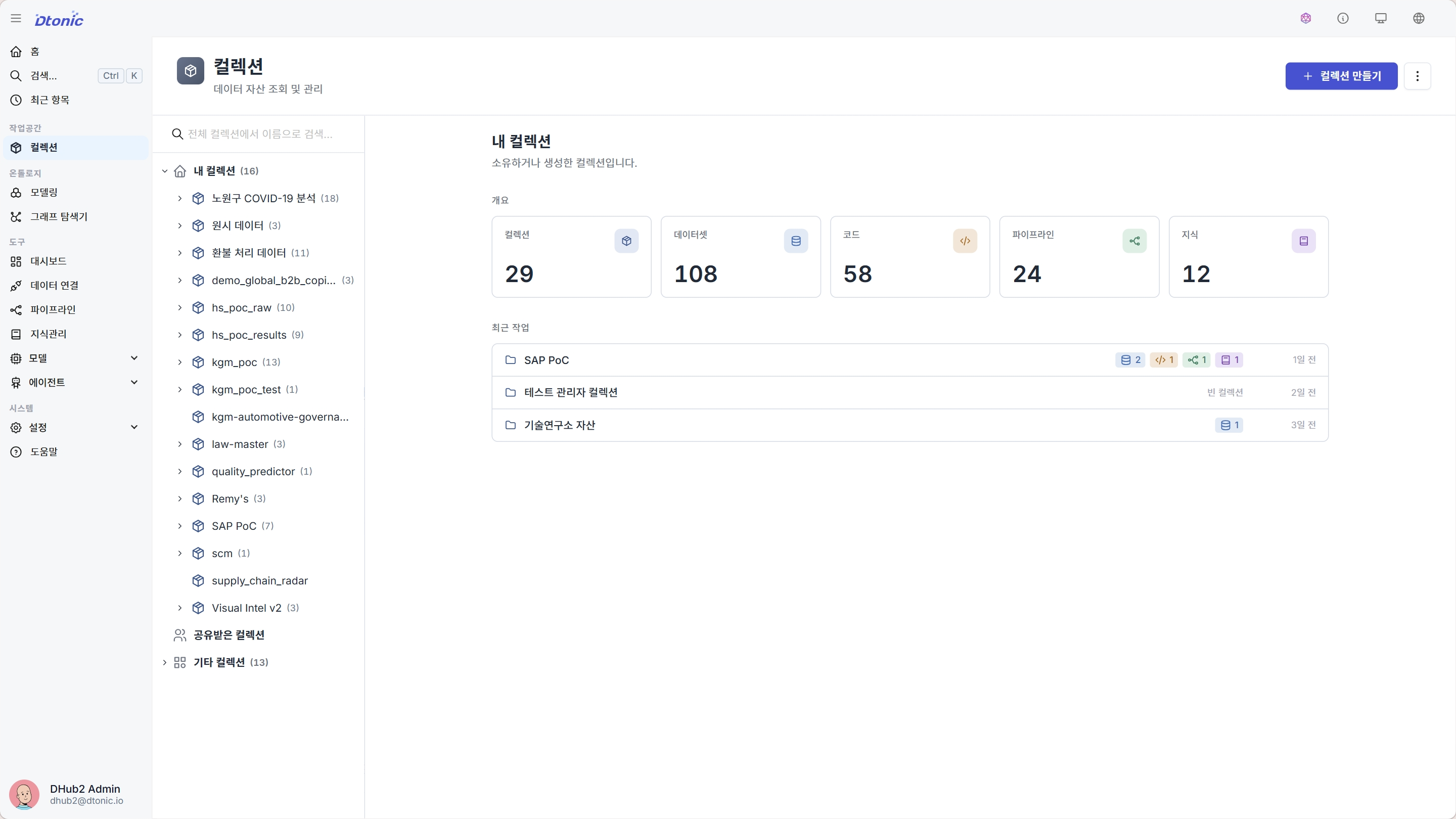Click the dataset count badge on SAP PoC row
This screenshot has width=1456, height=819.
[1130, 360]
